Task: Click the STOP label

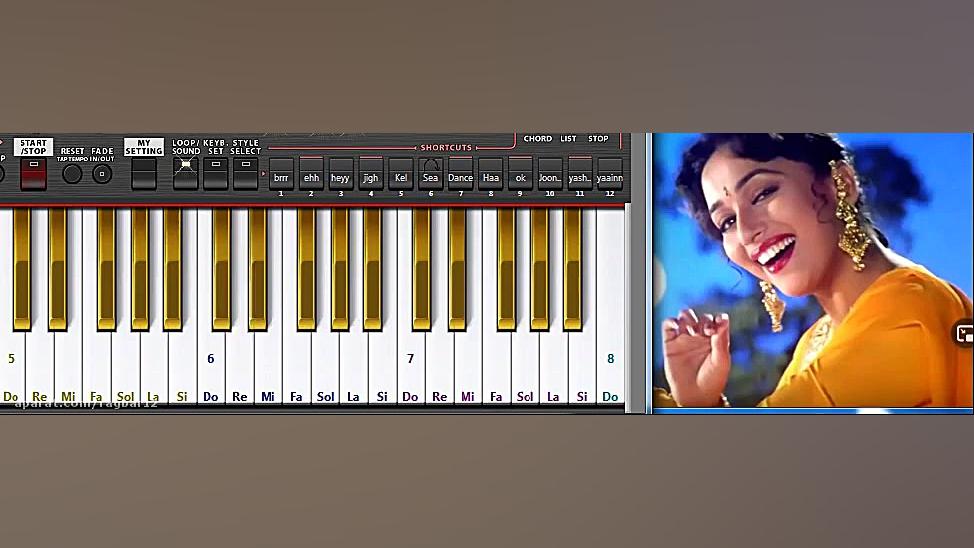Action: pos(598,139)
